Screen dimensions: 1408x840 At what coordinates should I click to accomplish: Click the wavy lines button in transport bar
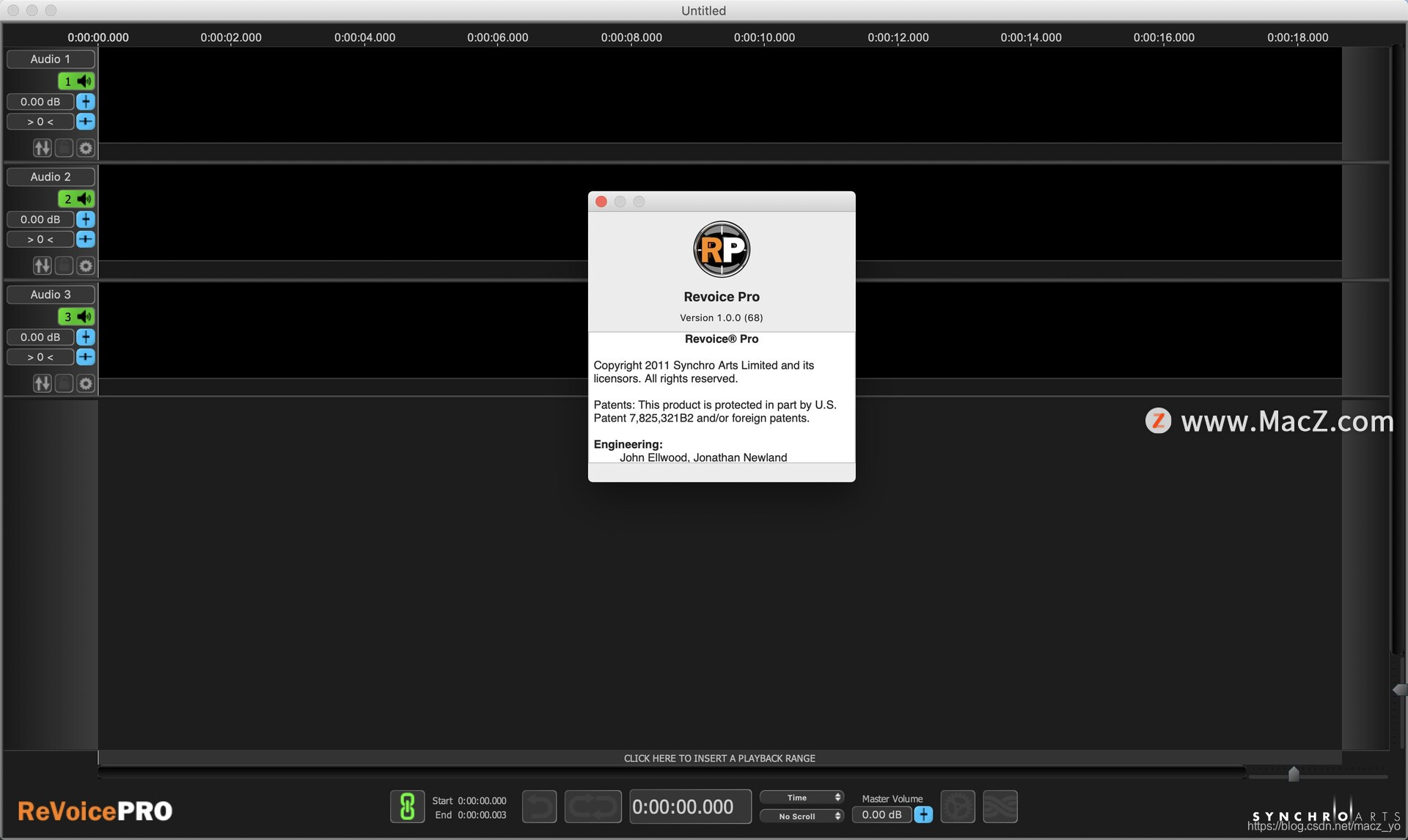[x=1000, y=807]
